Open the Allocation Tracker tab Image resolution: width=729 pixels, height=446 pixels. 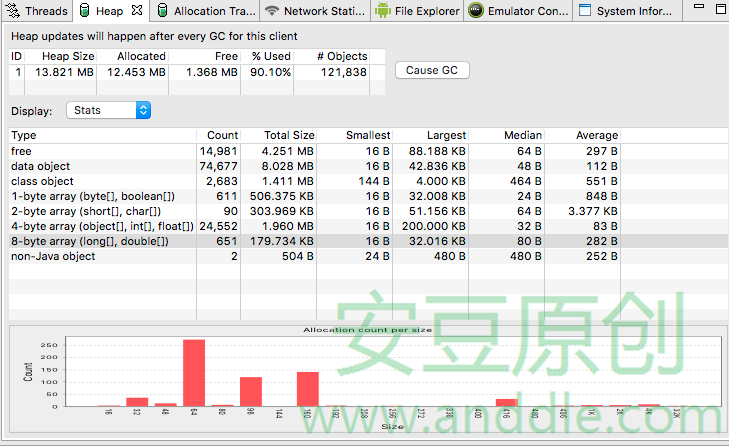pyautogui.click(x=215, y=11)
